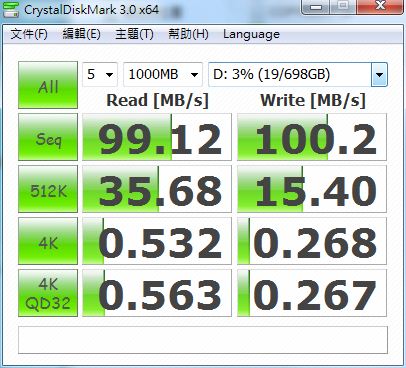Click the Write [MB/s] column header
406x368 pixels.
pos(313,100)
